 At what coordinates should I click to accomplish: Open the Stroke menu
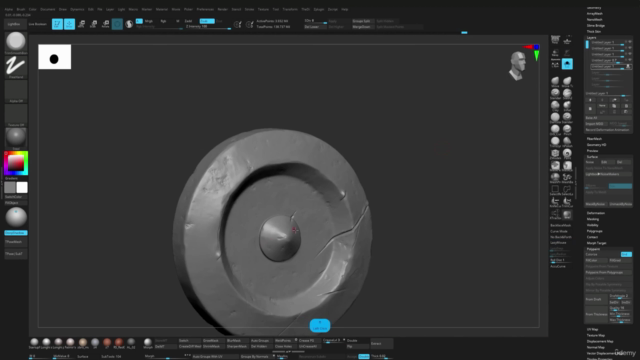coord(249,9)
